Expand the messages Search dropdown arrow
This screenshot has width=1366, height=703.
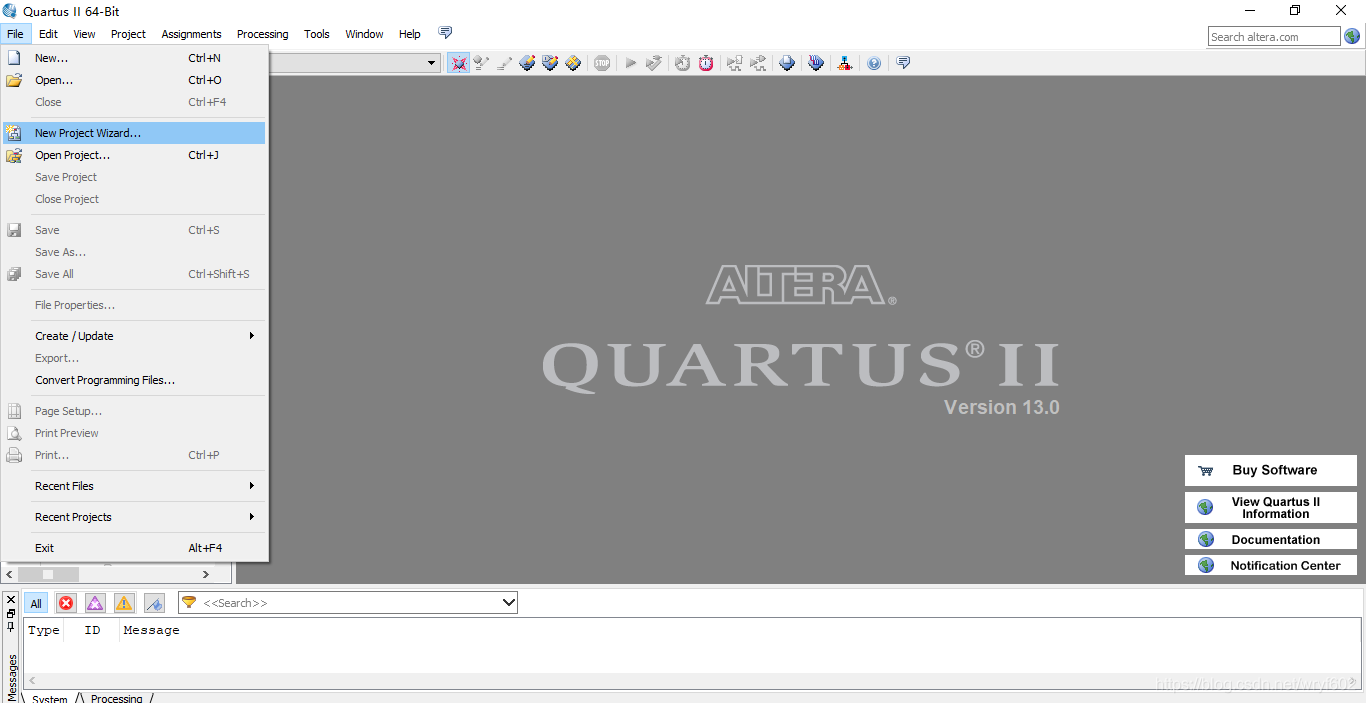(x=508, y=603)
